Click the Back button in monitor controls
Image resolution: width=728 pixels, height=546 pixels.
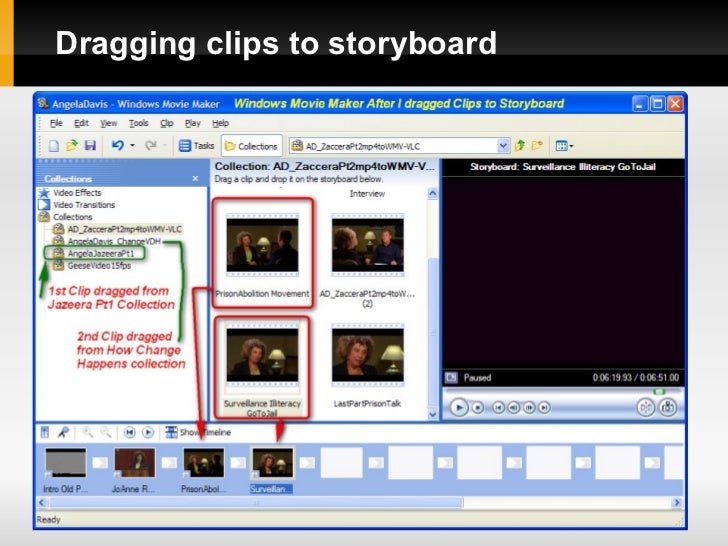coord(498,408)
